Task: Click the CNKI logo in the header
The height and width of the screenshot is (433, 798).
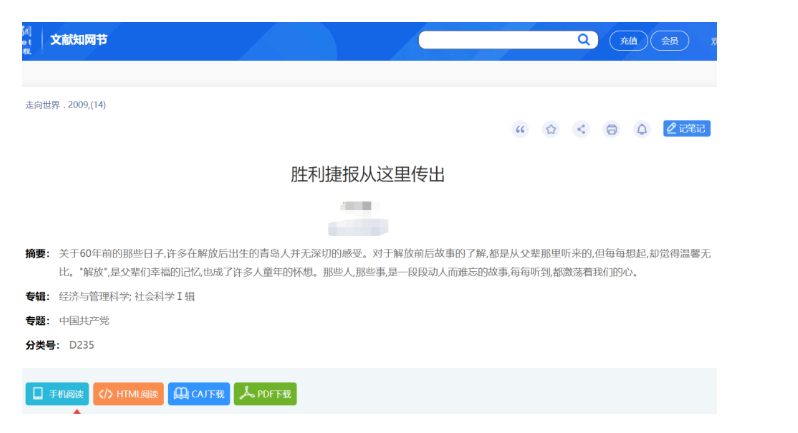Action: click(27, 41)
